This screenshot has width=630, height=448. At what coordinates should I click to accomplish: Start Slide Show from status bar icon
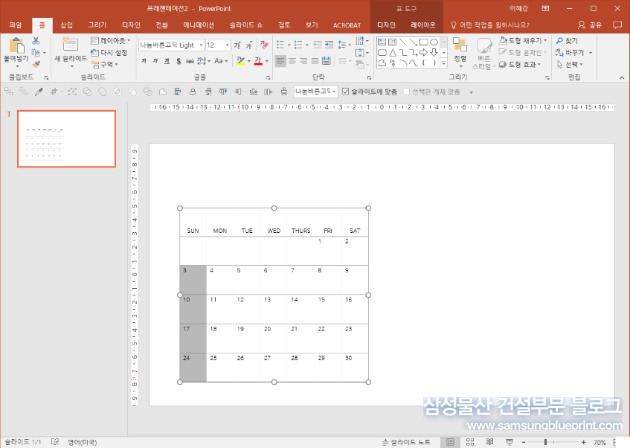(x=509, y=442)
